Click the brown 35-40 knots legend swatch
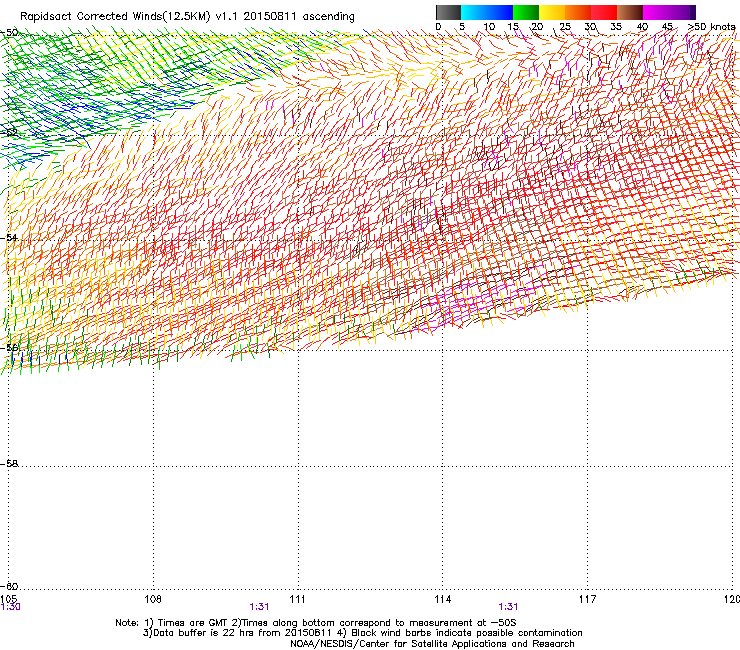Viewport: 740px width, 650px height. coord(630,12)
